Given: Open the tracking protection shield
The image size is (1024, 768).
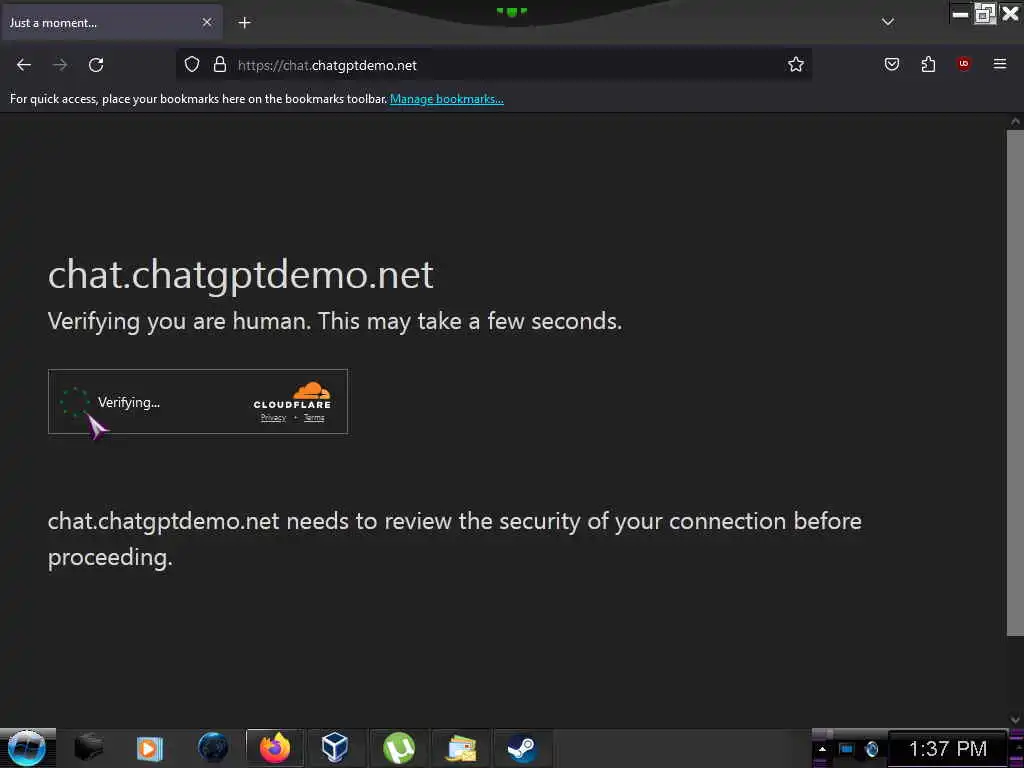Looking at the screenshot, I should pos(191,65).
